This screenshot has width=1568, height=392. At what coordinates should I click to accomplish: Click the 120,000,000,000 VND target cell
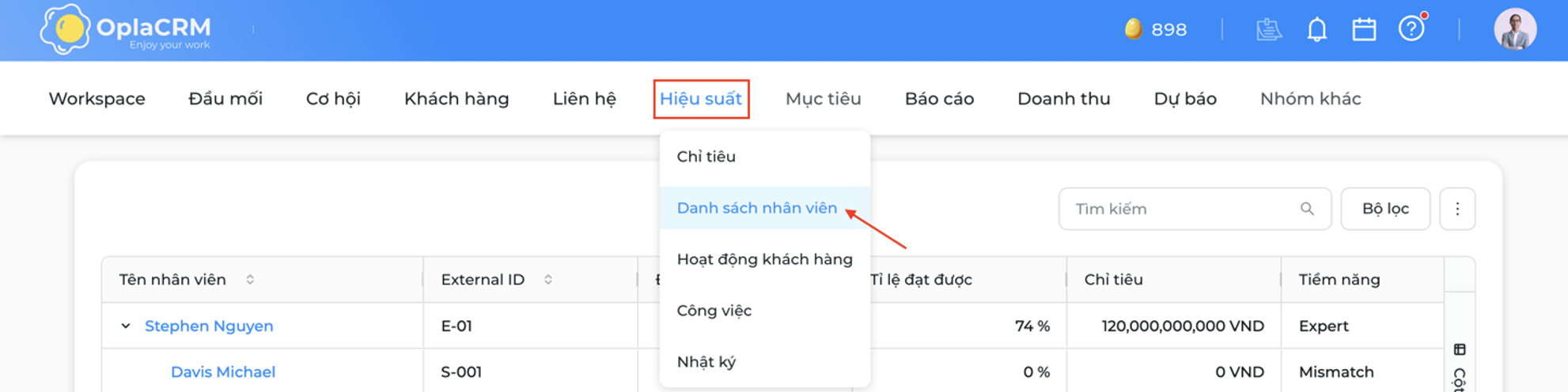[1174, 326]
